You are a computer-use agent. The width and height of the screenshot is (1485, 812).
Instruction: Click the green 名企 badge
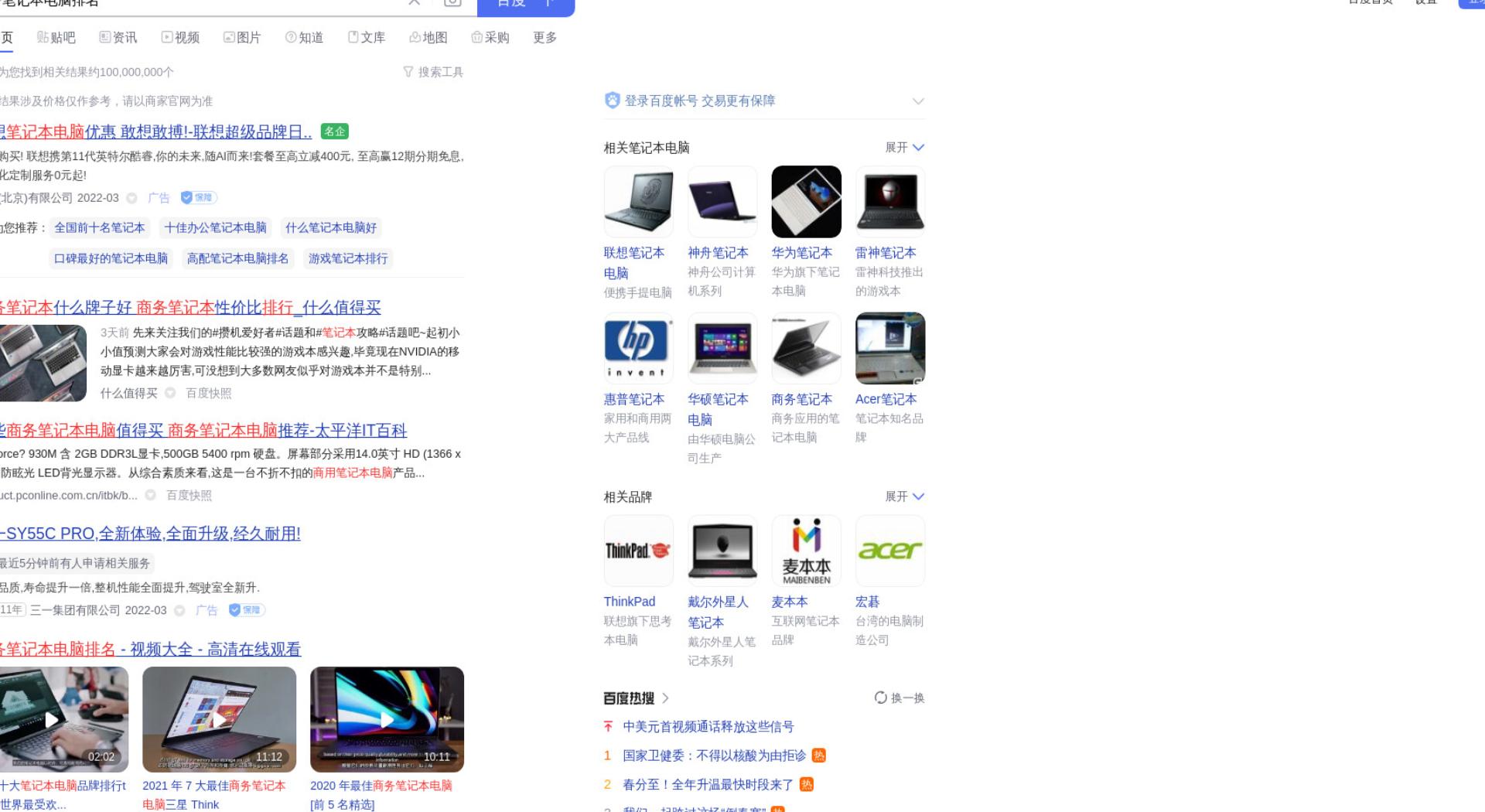[334, 131]
